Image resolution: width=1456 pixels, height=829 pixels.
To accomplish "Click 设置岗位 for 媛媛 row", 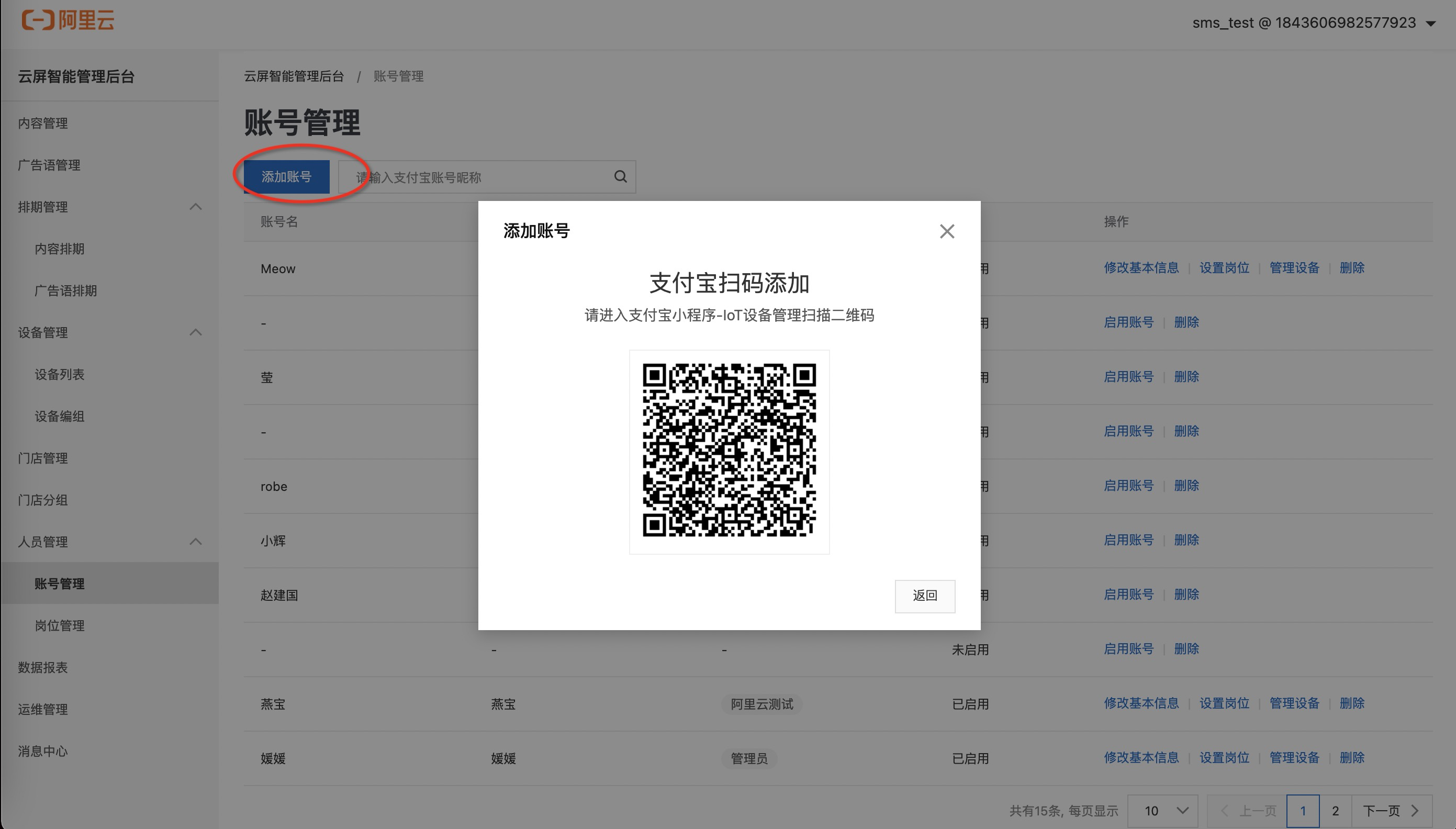I will pos(1224,758).
